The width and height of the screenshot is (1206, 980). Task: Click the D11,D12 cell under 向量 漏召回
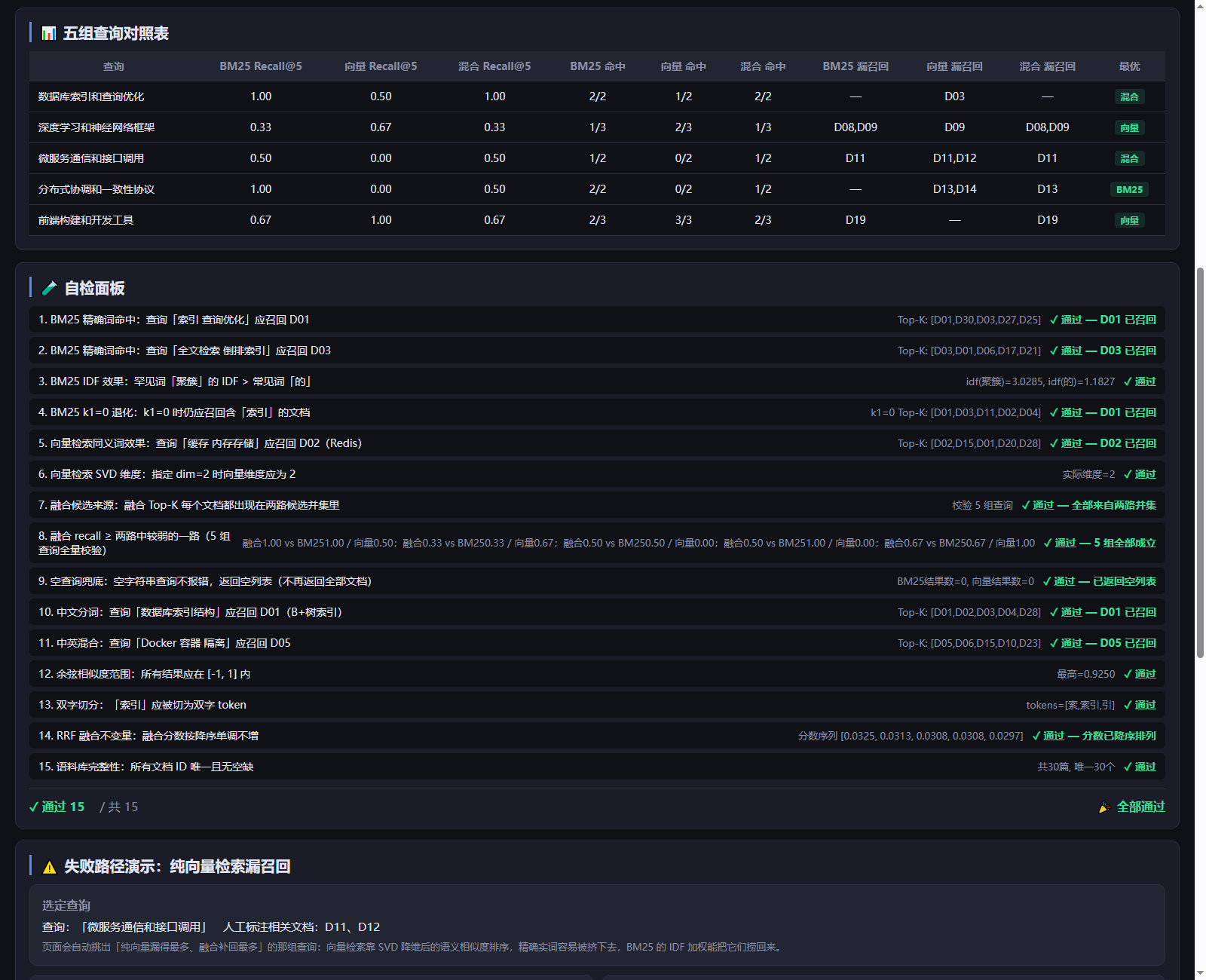click(x=954, y=158)
